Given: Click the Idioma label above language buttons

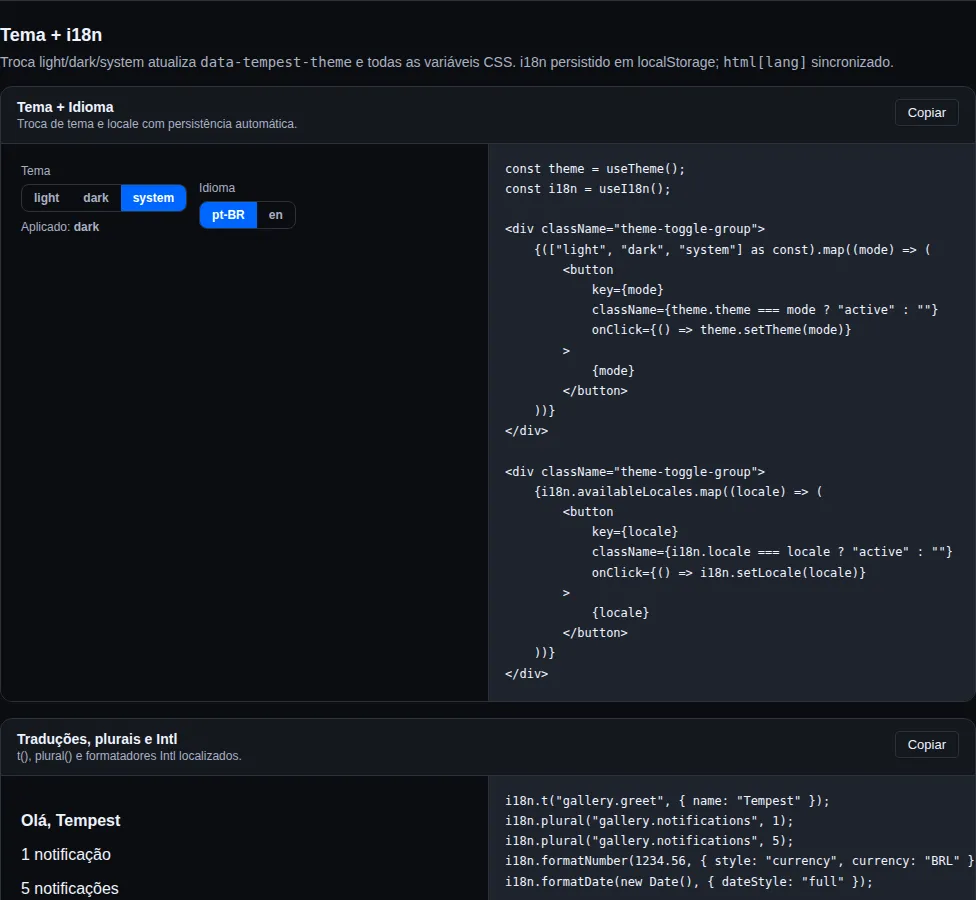Looking at the screenshot, I should click(x=217, y=188).
